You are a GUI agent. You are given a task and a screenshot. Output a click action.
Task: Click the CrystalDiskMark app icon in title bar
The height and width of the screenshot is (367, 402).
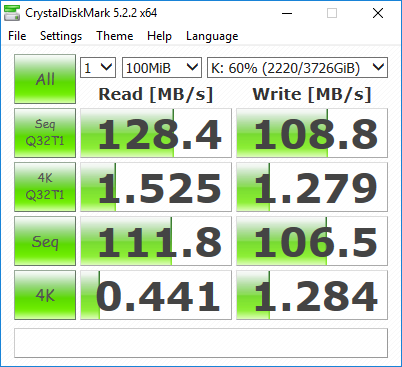tap(12, 13)
